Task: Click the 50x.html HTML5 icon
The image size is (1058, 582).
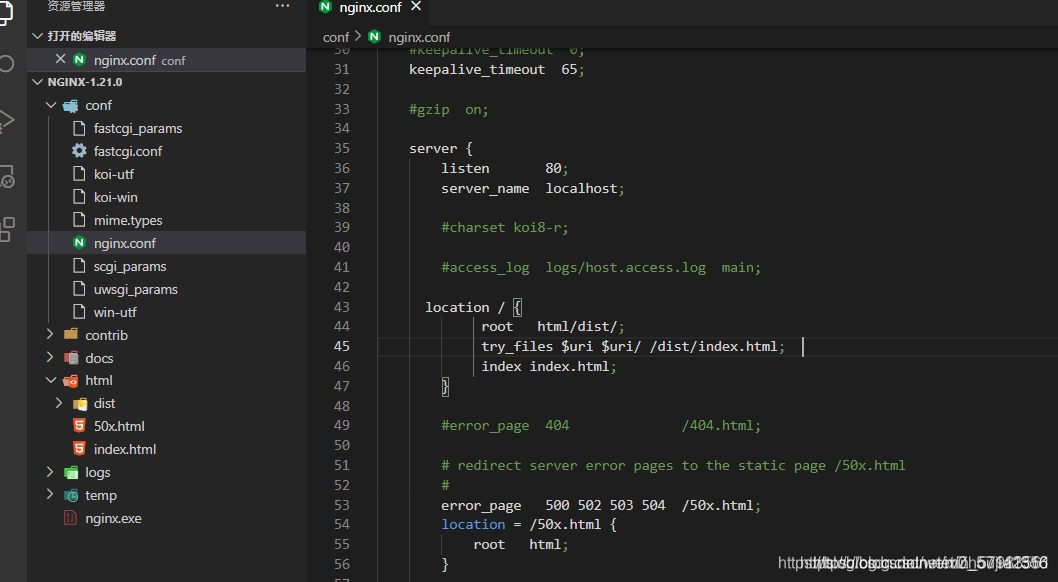Action: point(79,426)
